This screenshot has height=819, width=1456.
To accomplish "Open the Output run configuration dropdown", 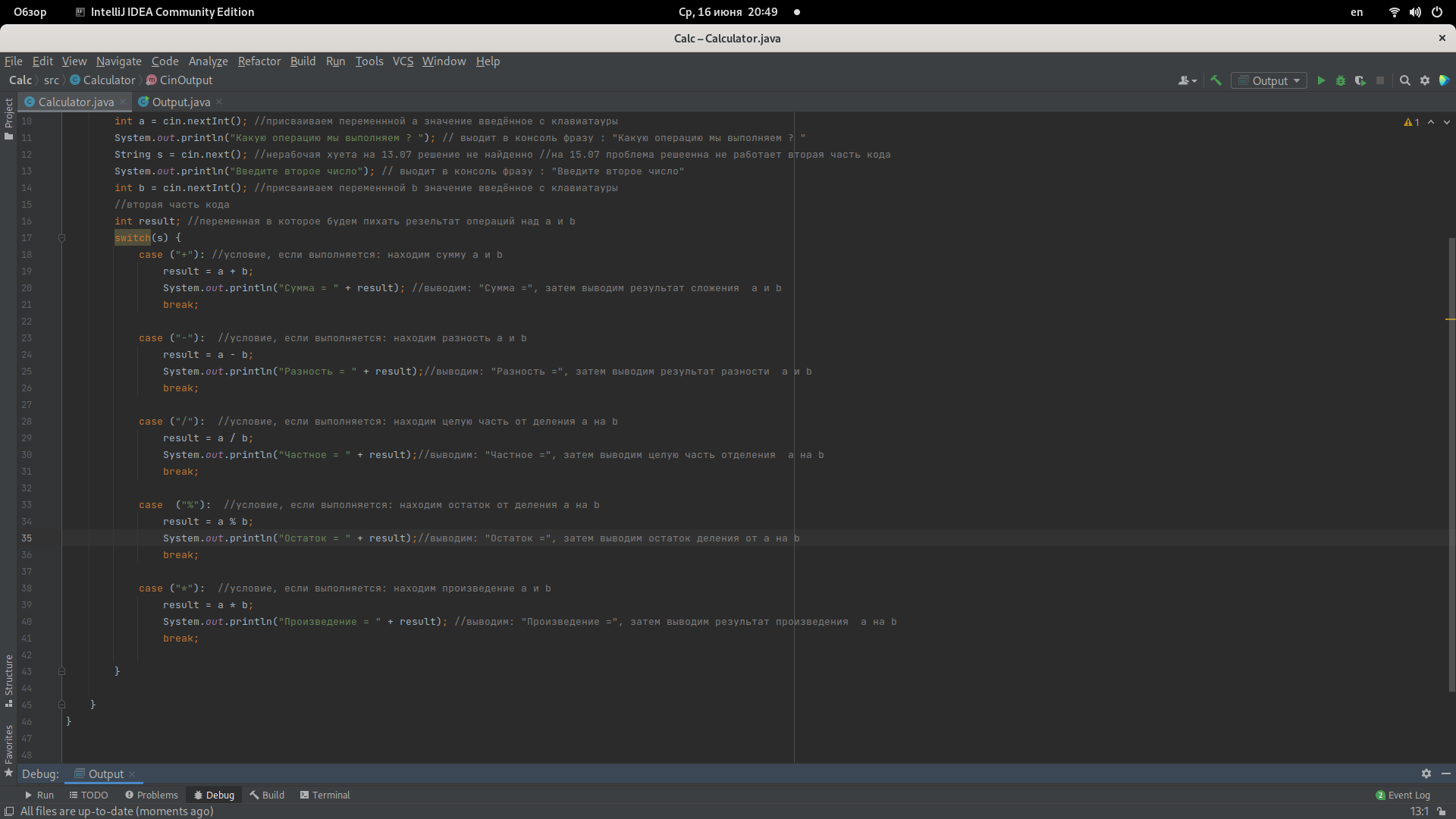I will pyautogui.click(x=1269, y=80).
